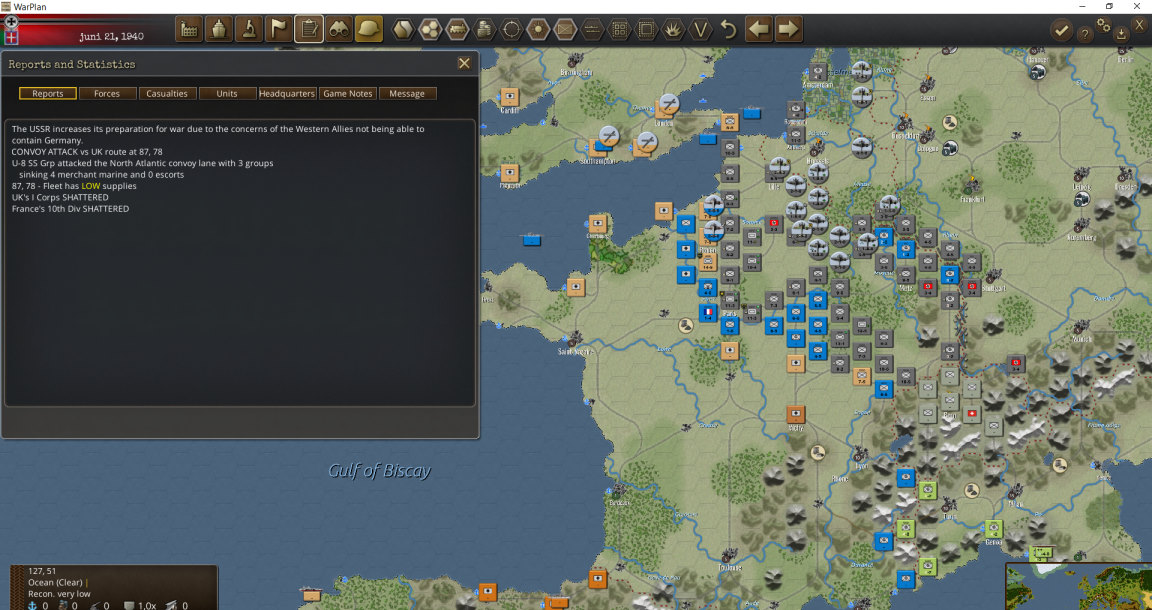Screen dimensions: 1152x610
Task: Open the Headquarters tab
Action: click(287, 93)
